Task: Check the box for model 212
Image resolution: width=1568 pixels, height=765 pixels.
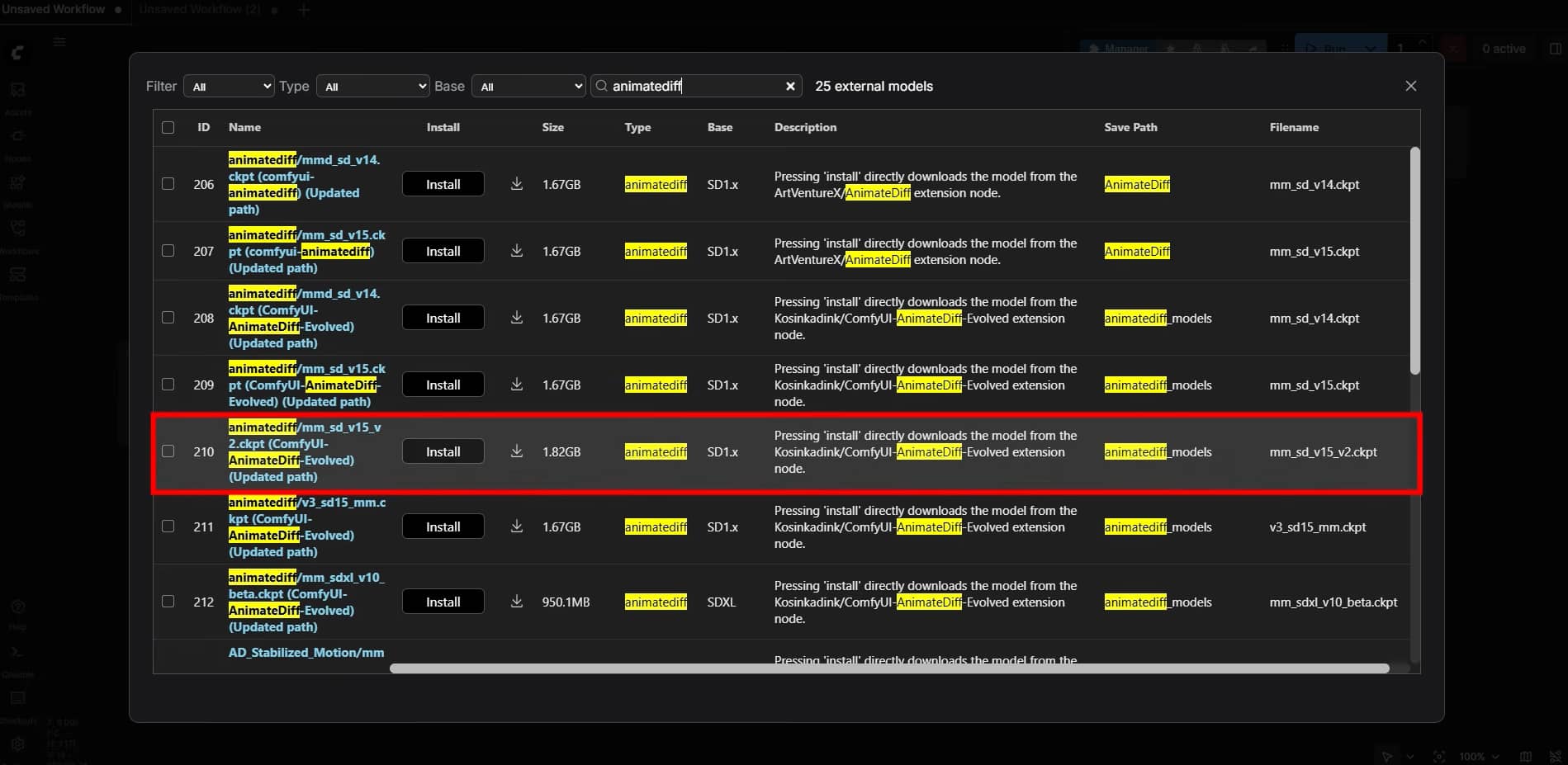Action: pyautogui.click(x=168, y=601)
